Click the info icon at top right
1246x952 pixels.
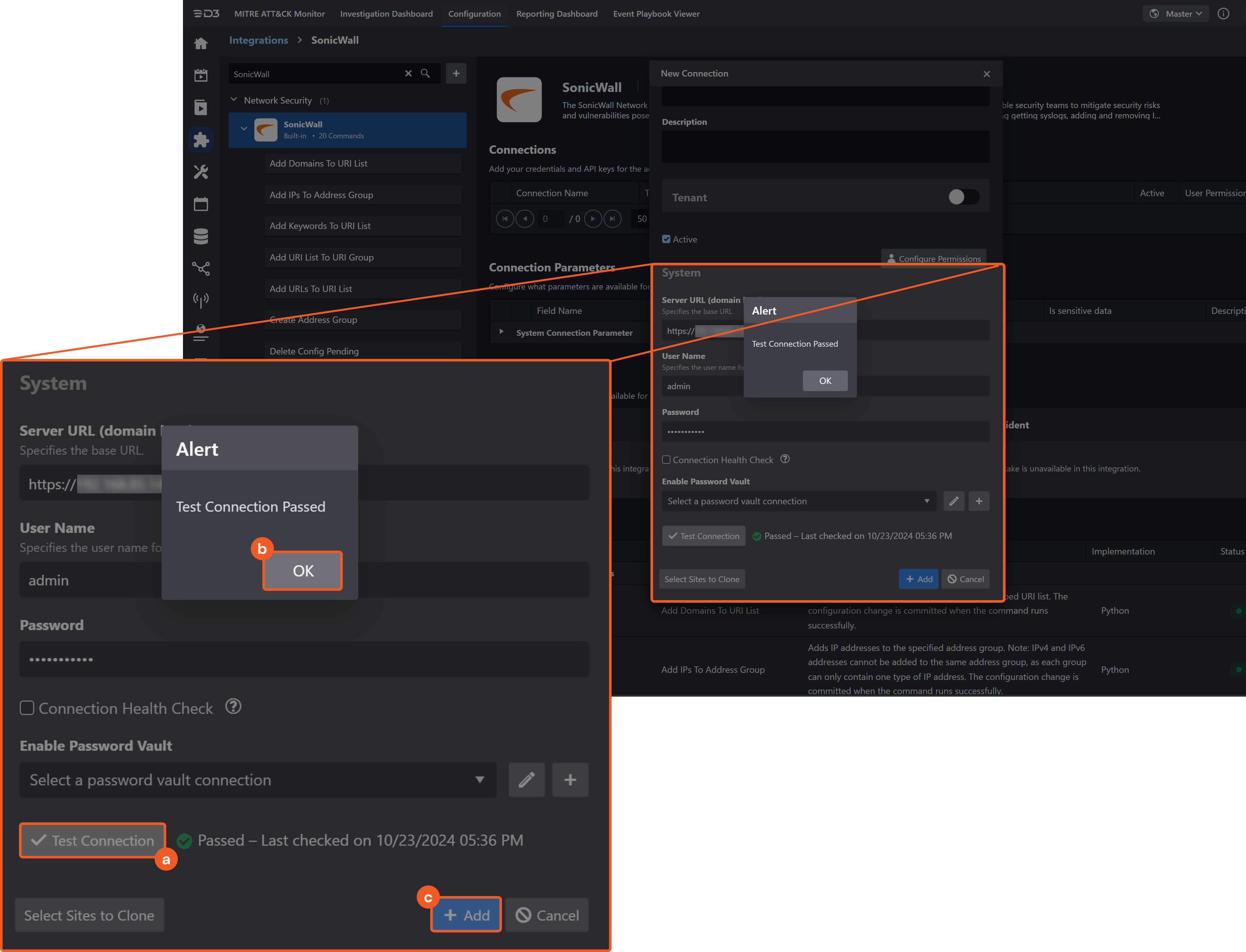[1223, 14]
